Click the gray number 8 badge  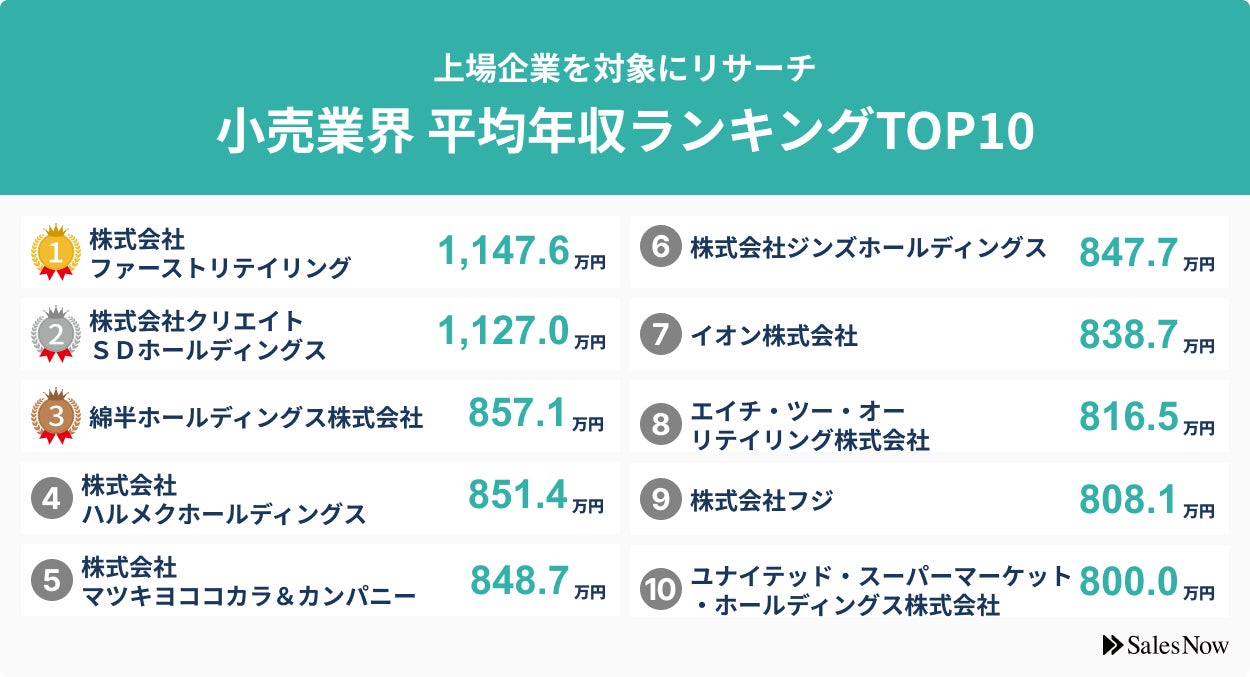click(x=660, y=424)
